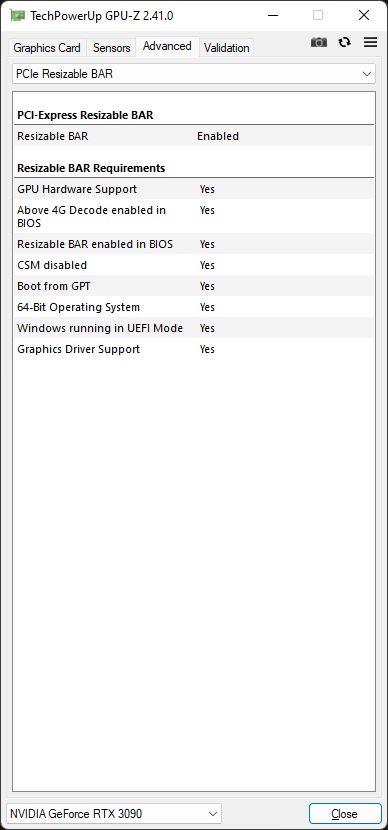This screenshot has height=830, width=388.
Task: Click the CSM disabled row
Action: point(194,265)
